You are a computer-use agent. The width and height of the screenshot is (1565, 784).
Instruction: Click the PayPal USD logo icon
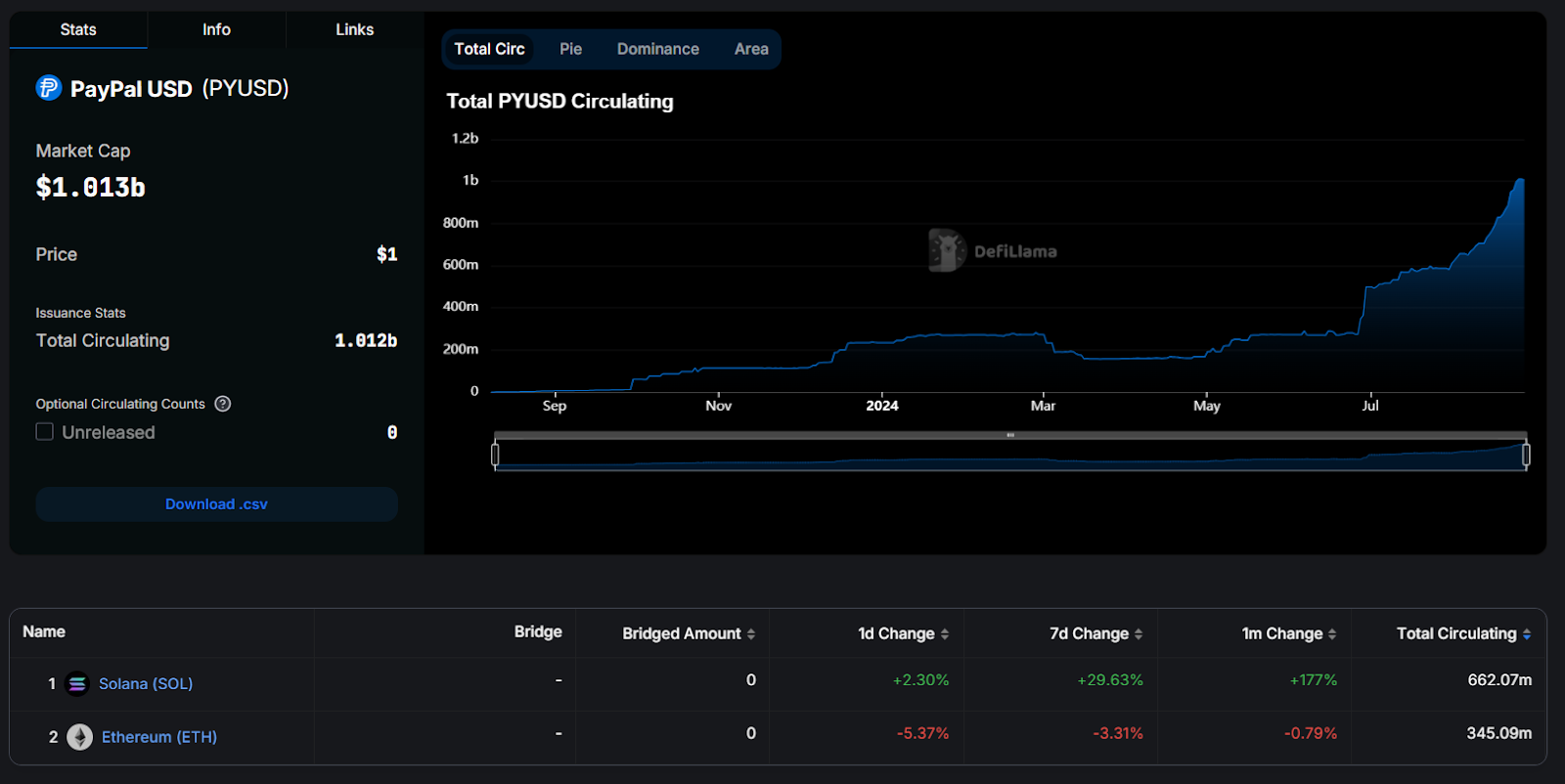(x=48, y=88)
